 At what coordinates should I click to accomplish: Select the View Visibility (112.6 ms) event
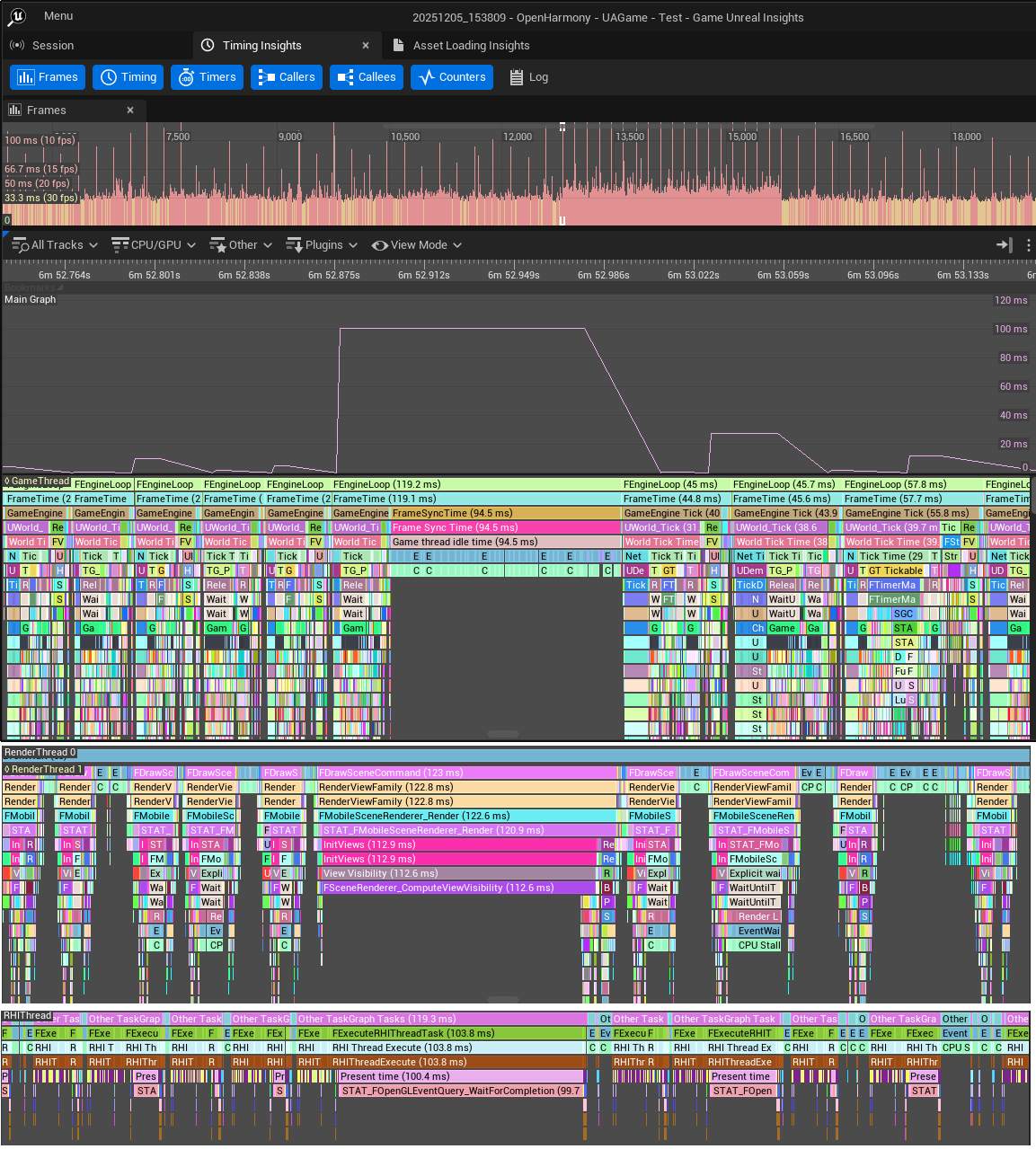459,874
